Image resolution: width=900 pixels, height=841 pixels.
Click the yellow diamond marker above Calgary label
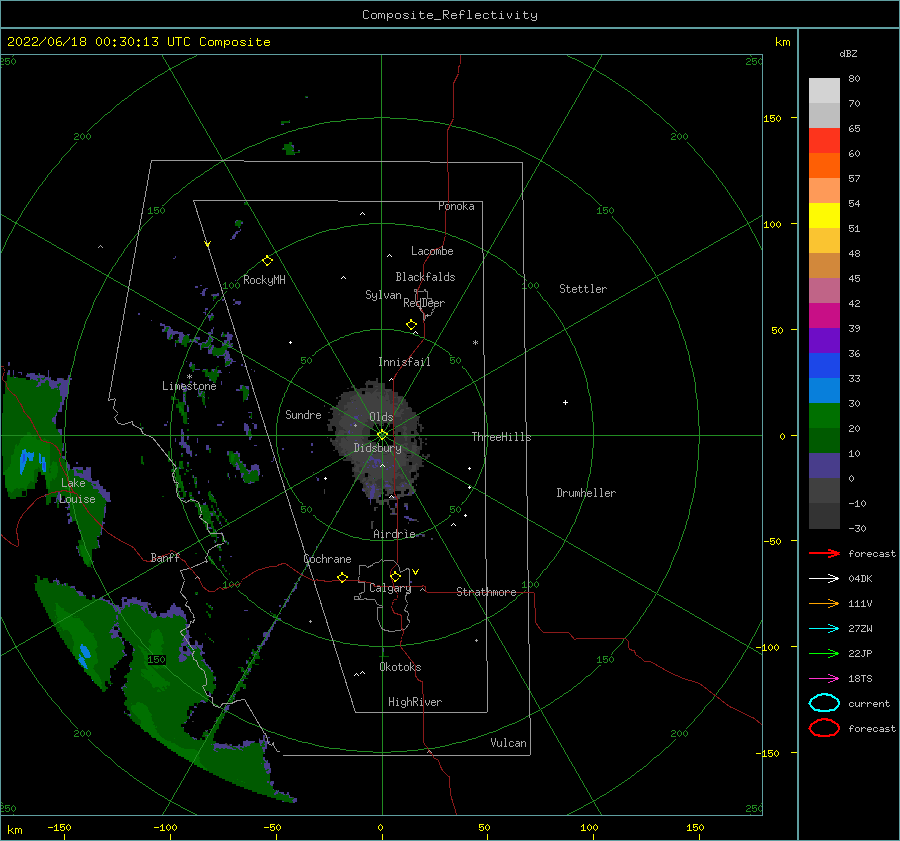(395, 576)
